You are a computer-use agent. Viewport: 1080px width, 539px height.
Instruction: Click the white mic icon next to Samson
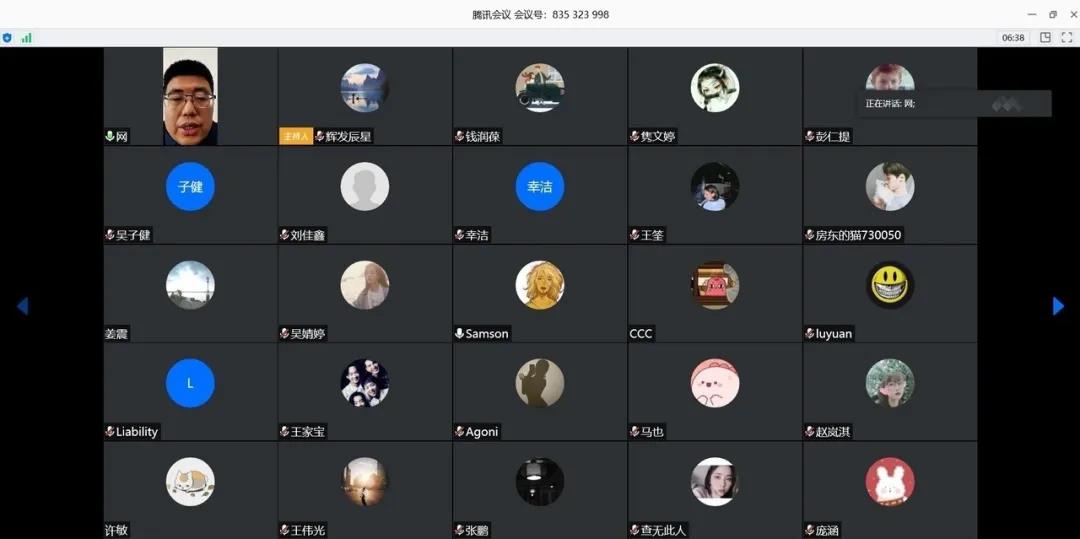[459, 333]
